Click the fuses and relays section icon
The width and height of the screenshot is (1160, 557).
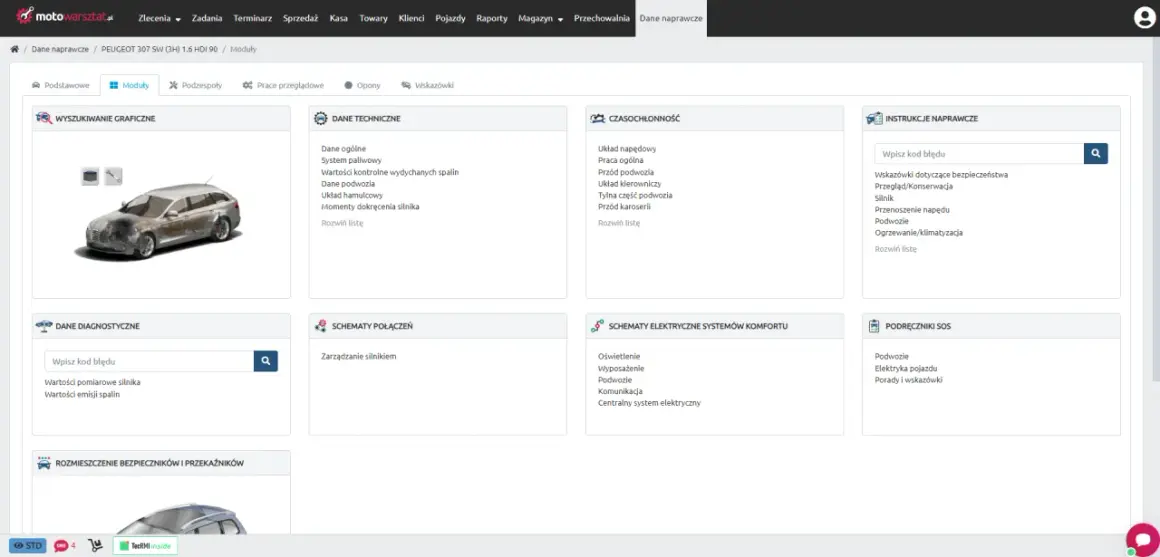point(44,463)
